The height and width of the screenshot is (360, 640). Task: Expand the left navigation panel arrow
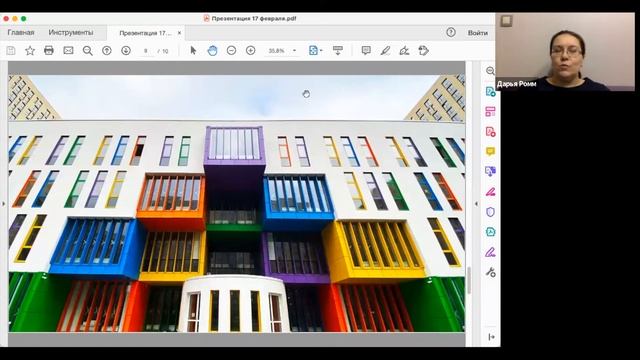(3, 204)
